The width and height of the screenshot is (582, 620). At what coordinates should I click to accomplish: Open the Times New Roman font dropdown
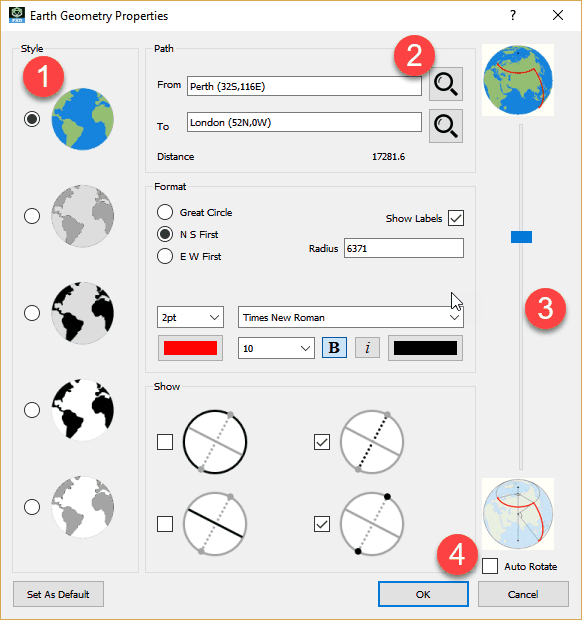[x=351, y=317]
